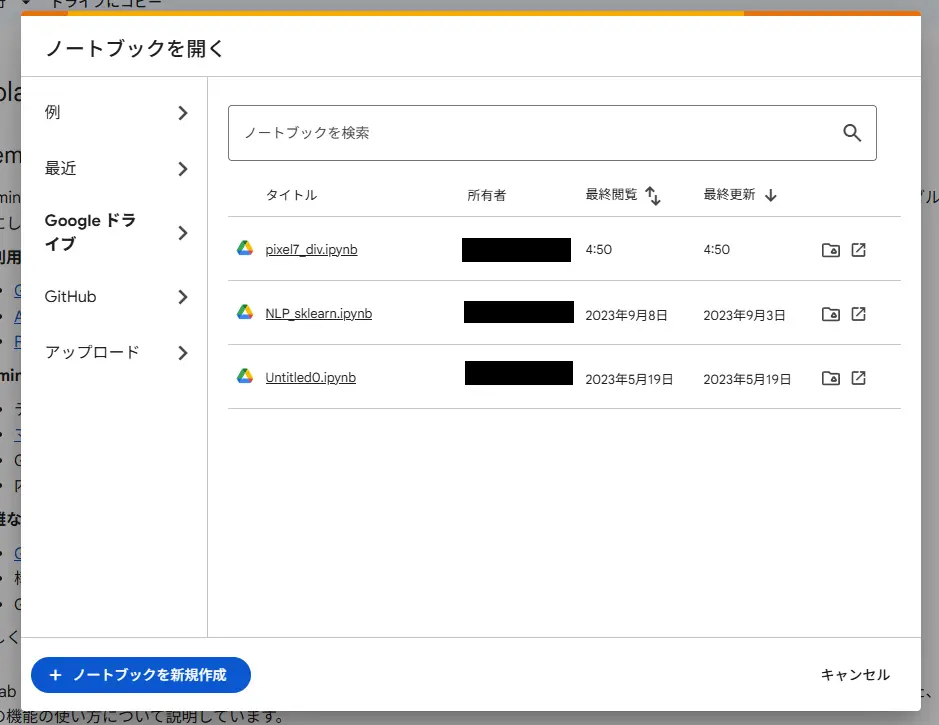Screen dimensions: 939x725
Task: Show pixel7_div.ipynb location in Drive
Action: click(x=831, y=249)
